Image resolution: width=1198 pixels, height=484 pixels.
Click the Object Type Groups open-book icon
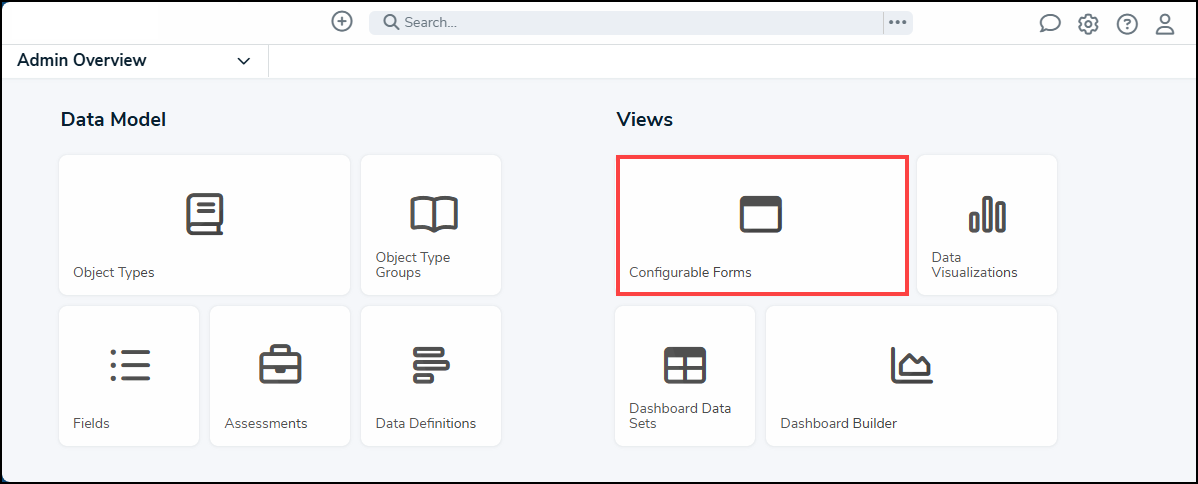point(433,214)
